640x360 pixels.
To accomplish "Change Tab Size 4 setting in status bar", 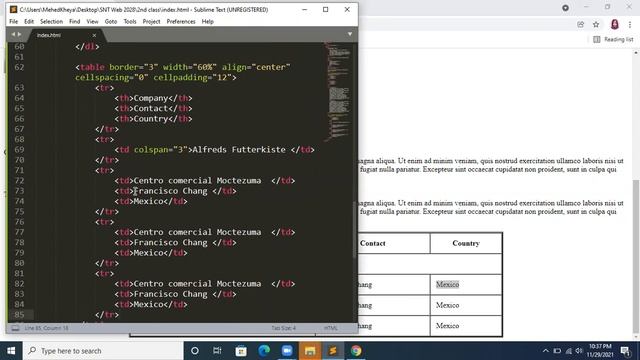I will 284,328.
